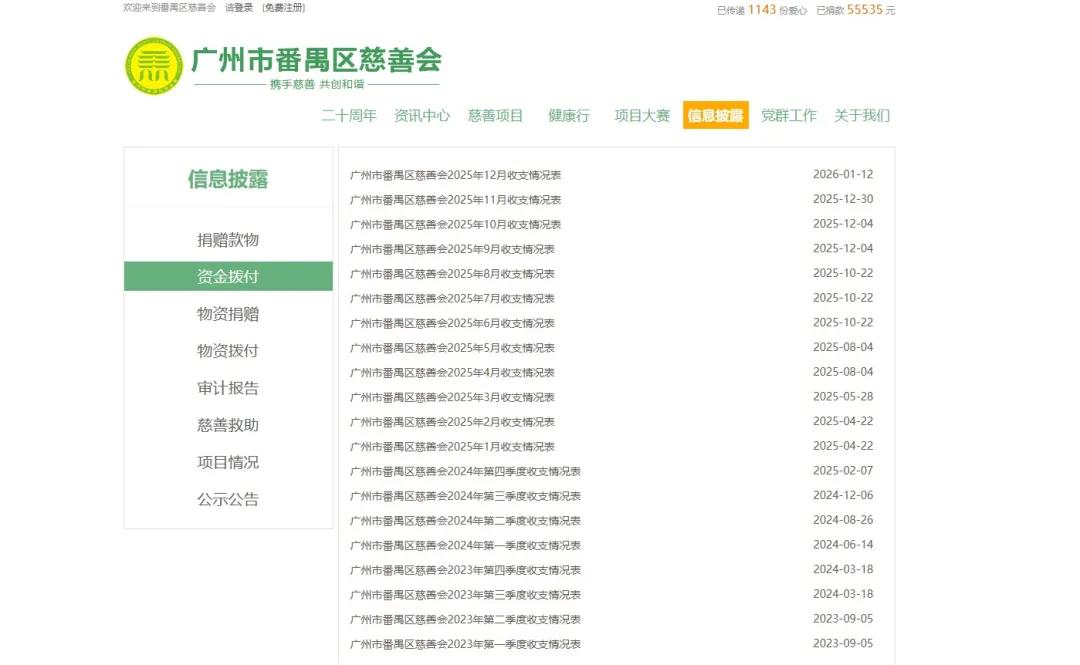Open 物资捐赠 in the sidebar
Image resolution: width=1080 pixels, height=665 pixels.
click(228, 314)
